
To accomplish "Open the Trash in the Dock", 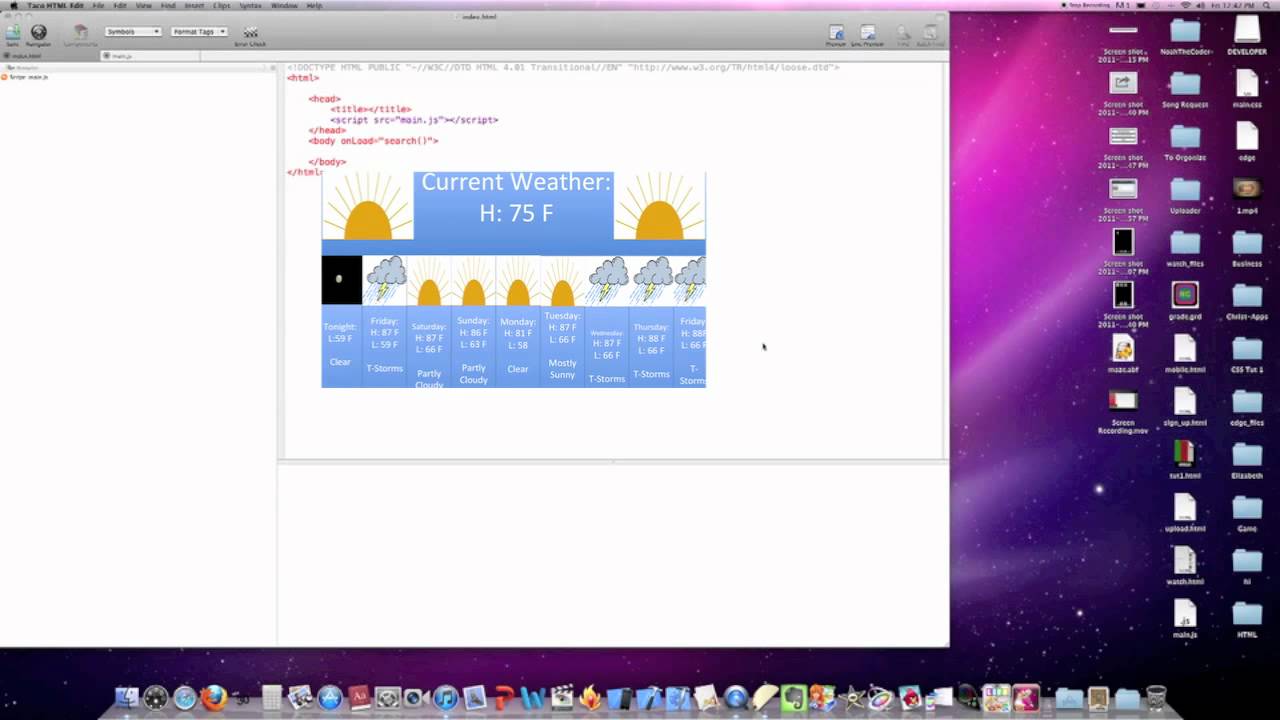I will tap(1156, 698).
